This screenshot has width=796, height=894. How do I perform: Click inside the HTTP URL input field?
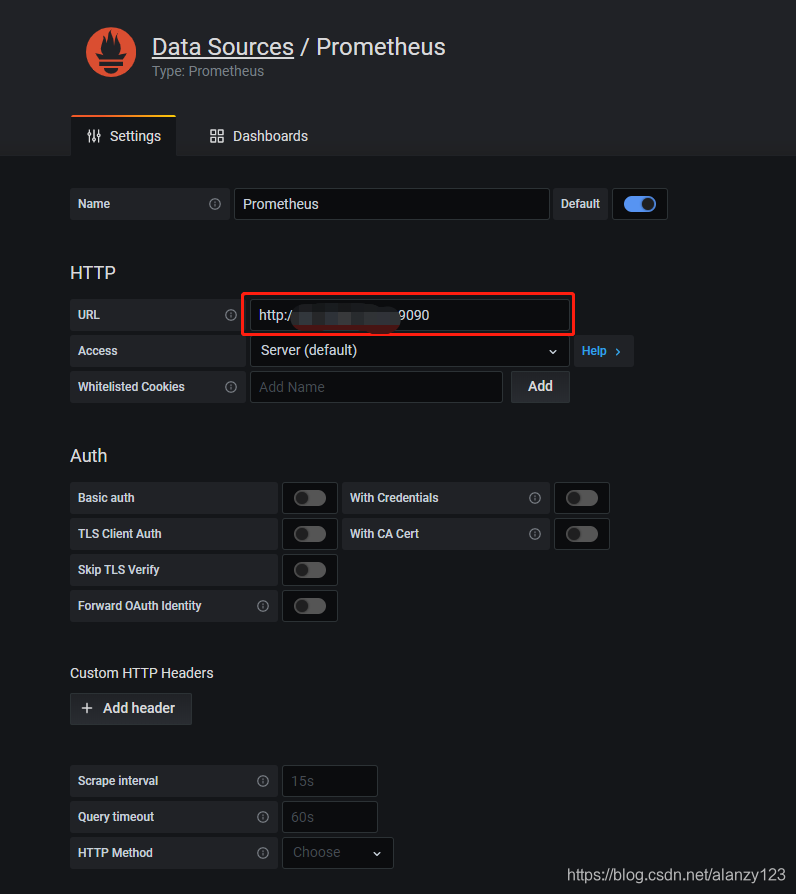409,315
